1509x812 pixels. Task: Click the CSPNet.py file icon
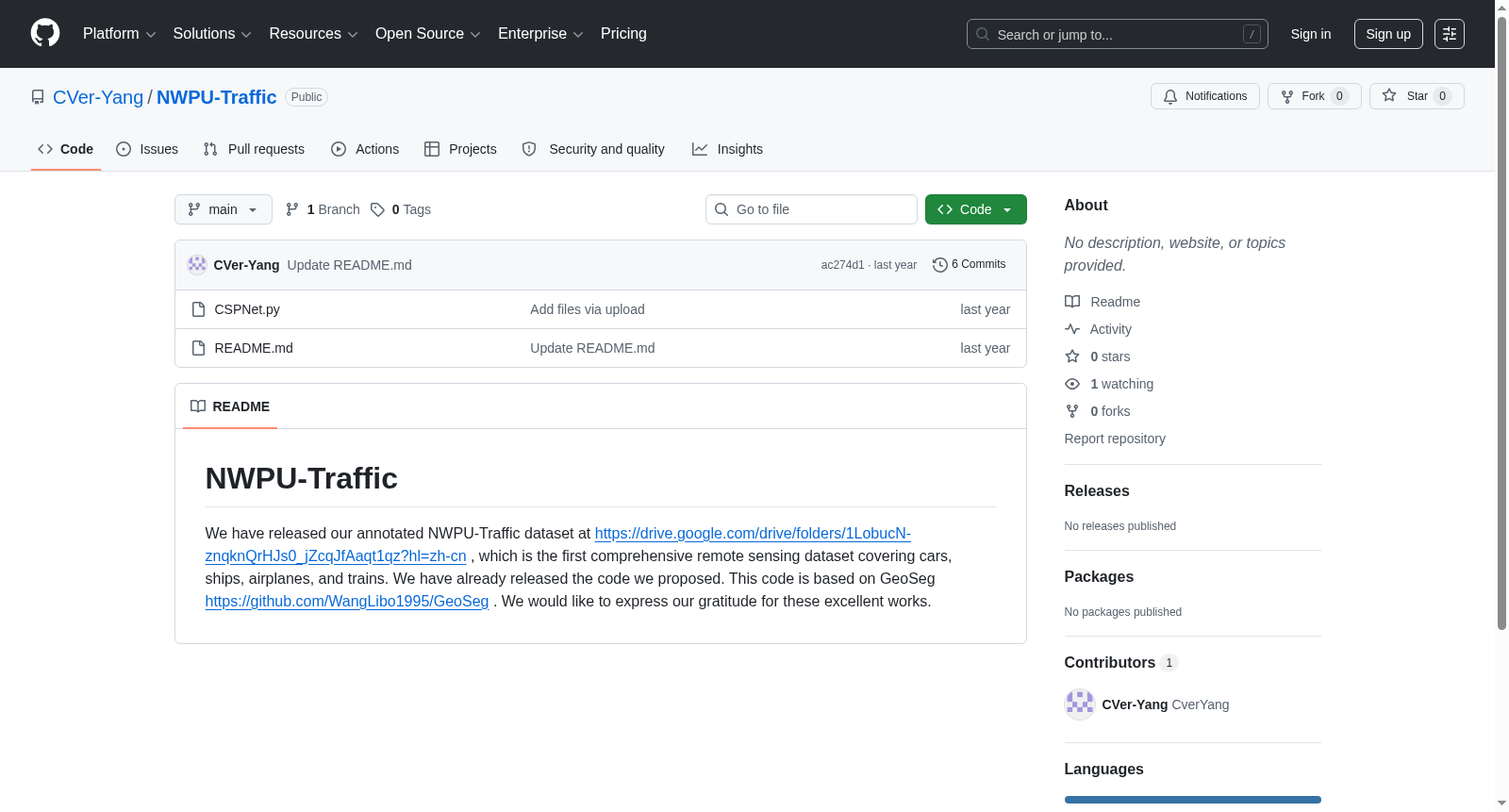(198, 309)
